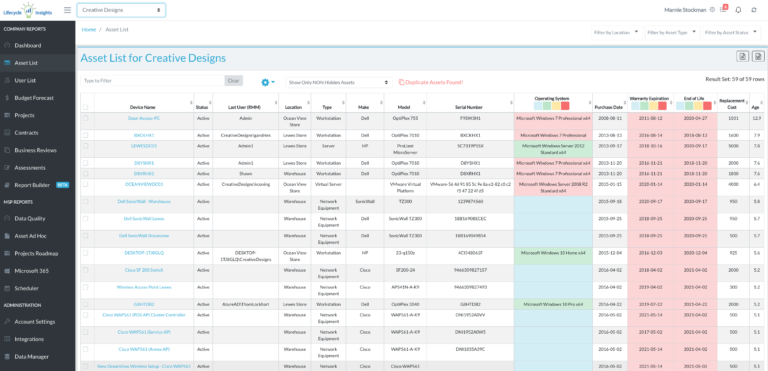The width and height of the screenshot is (768, 371).
Task: Open Business Reviews in the sidebar
Action: point(38,150)
